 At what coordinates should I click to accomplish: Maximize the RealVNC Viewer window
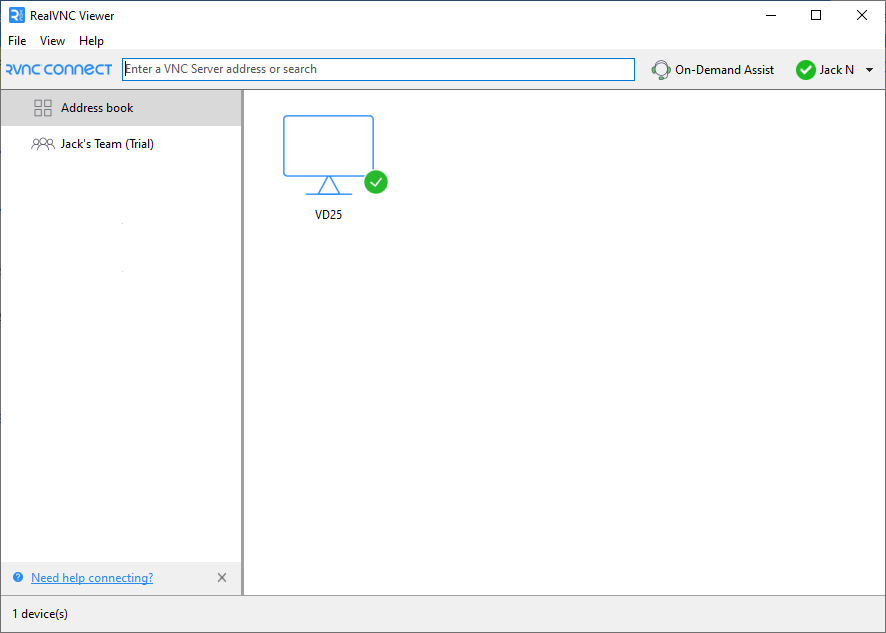pos(816,15)
